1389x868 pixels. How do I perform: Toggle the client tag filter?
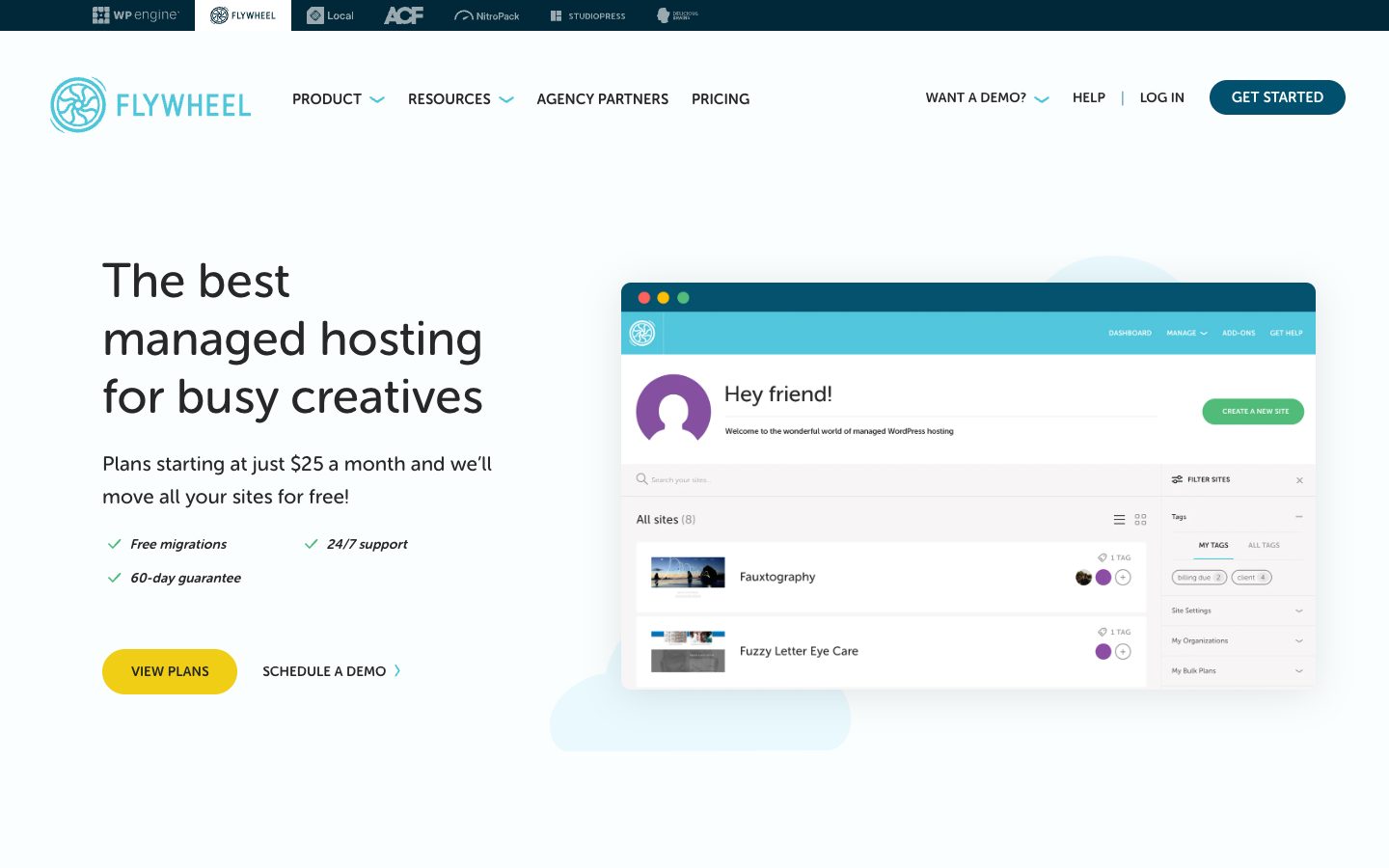coord(1252,578)
